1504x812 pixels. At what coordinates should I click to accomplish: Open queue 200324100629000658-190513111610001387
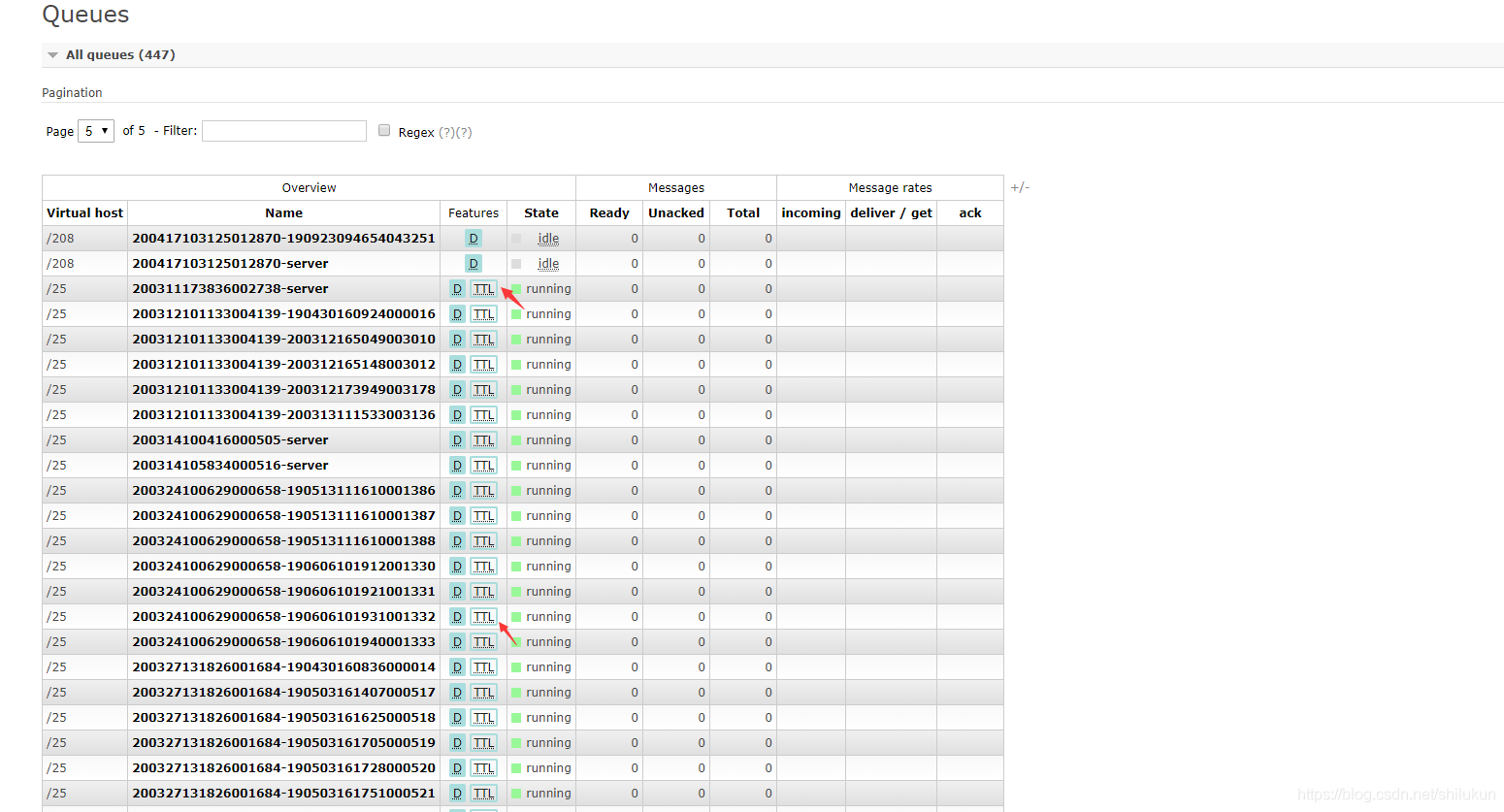[x=283, y=516]
